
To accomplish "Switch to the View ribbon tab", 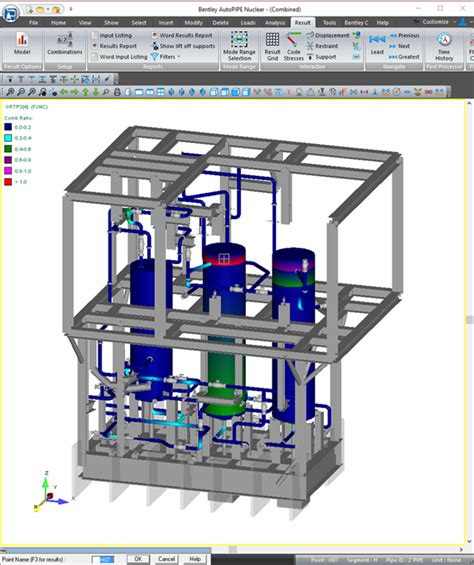I will (x=85, y=23).
